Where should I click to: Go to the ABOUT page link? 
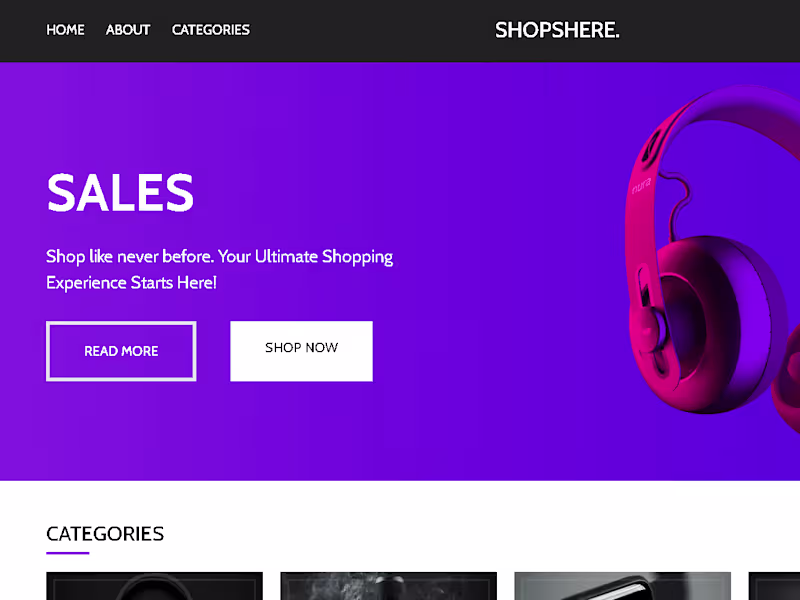[x=128, y=30]
